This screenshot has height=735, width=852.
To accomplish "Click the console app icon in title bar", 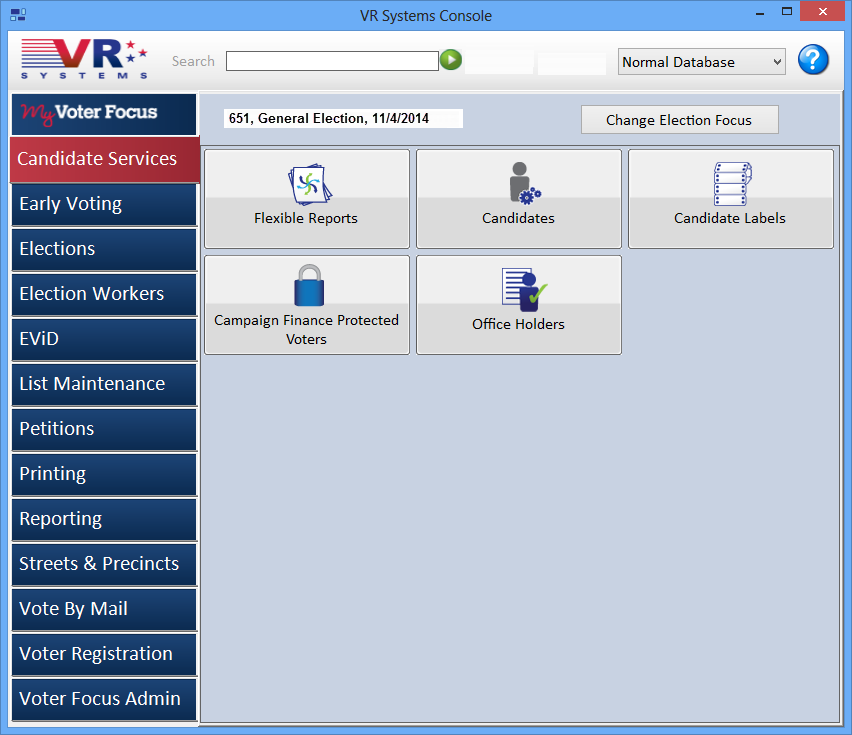I will point(18,15).
